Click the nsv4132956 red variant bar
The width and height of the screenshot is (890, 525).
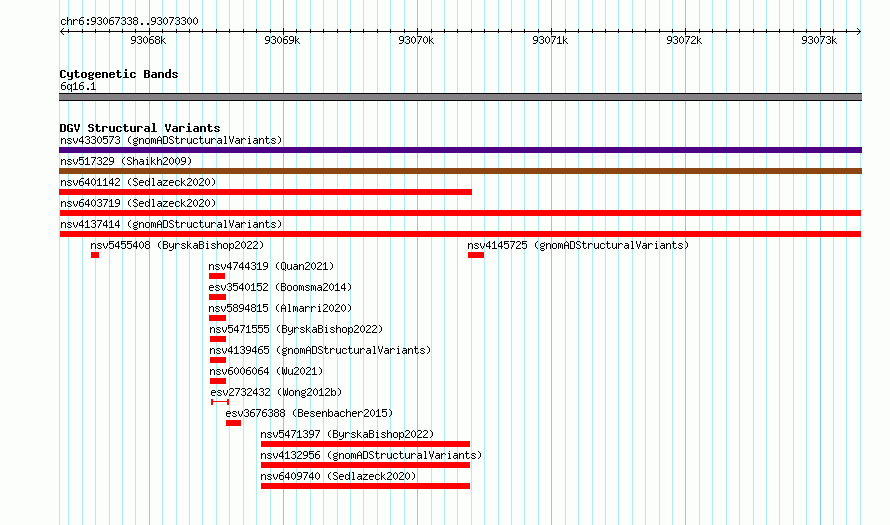[x=366, y=465]
